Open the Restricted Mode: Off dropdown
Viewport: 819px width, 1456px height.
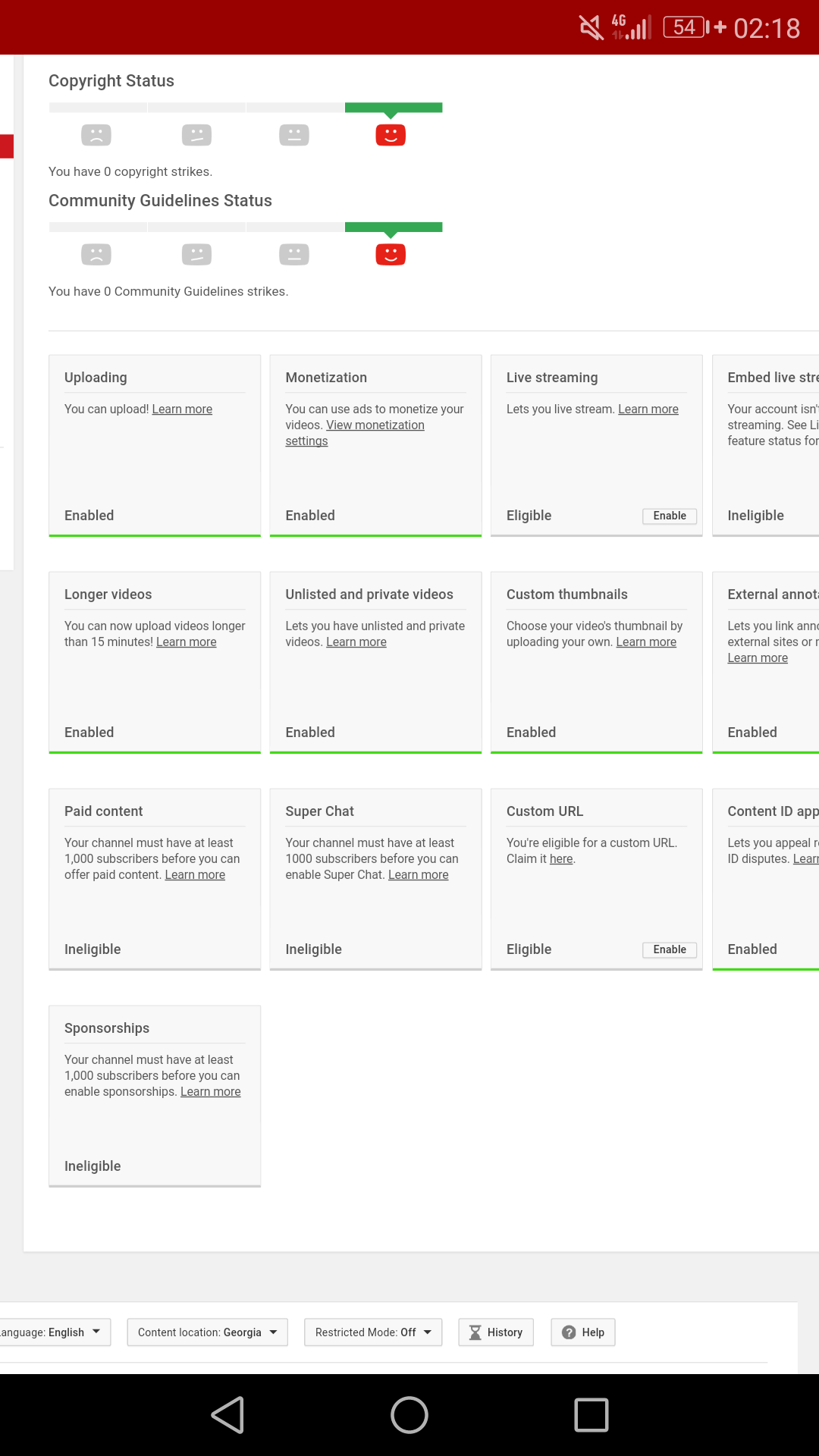tap(372, 1332)
